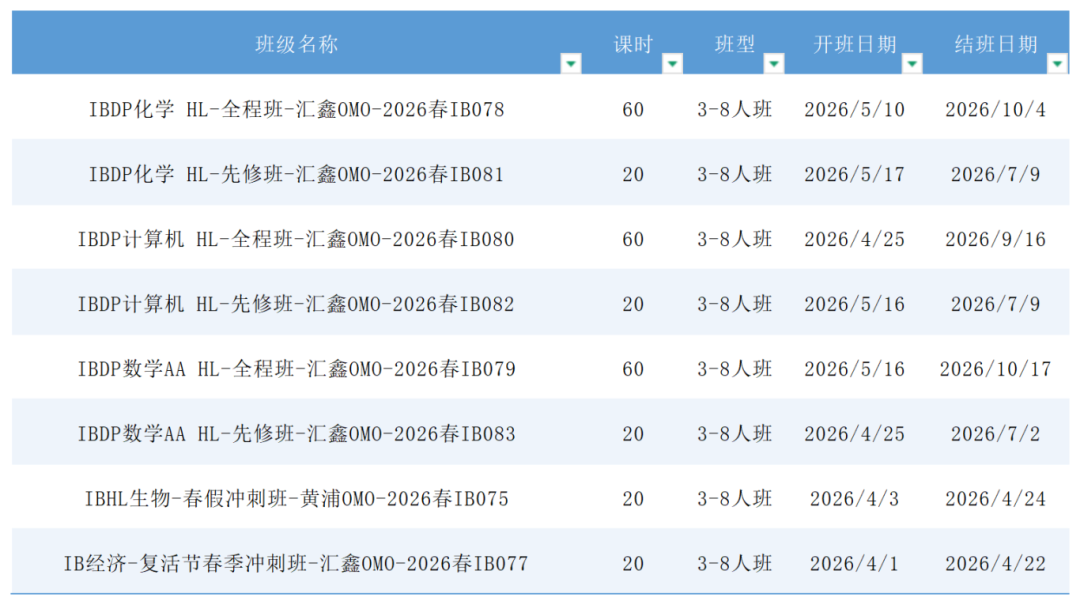Click the filter icon under 开班日期
This screenshot has width=1080, height=605.
(x=912, y=63)
